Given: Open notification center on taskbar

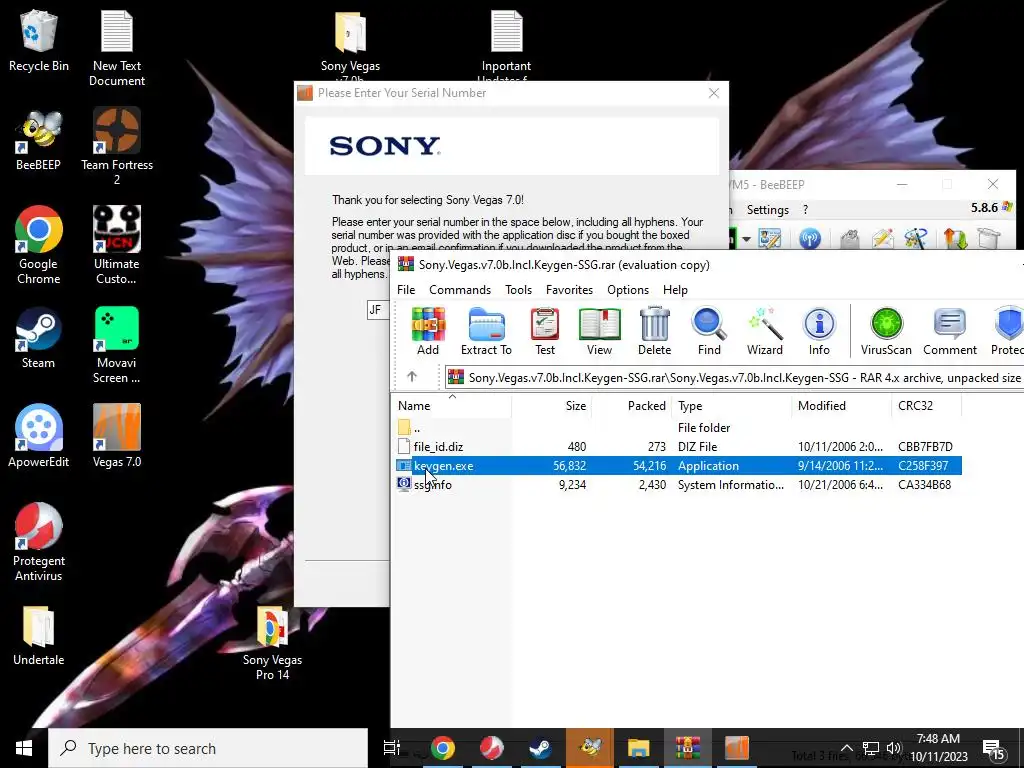Looking at the screenshot, I should click(x=993, y=750).
